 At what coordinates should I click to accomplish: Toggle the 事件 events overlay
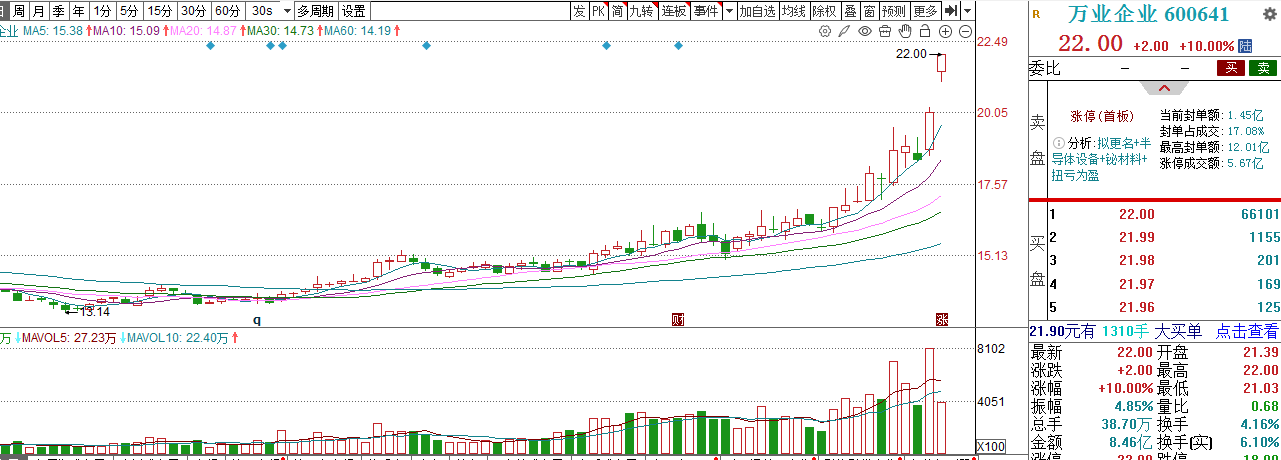(x=706, y=11)
